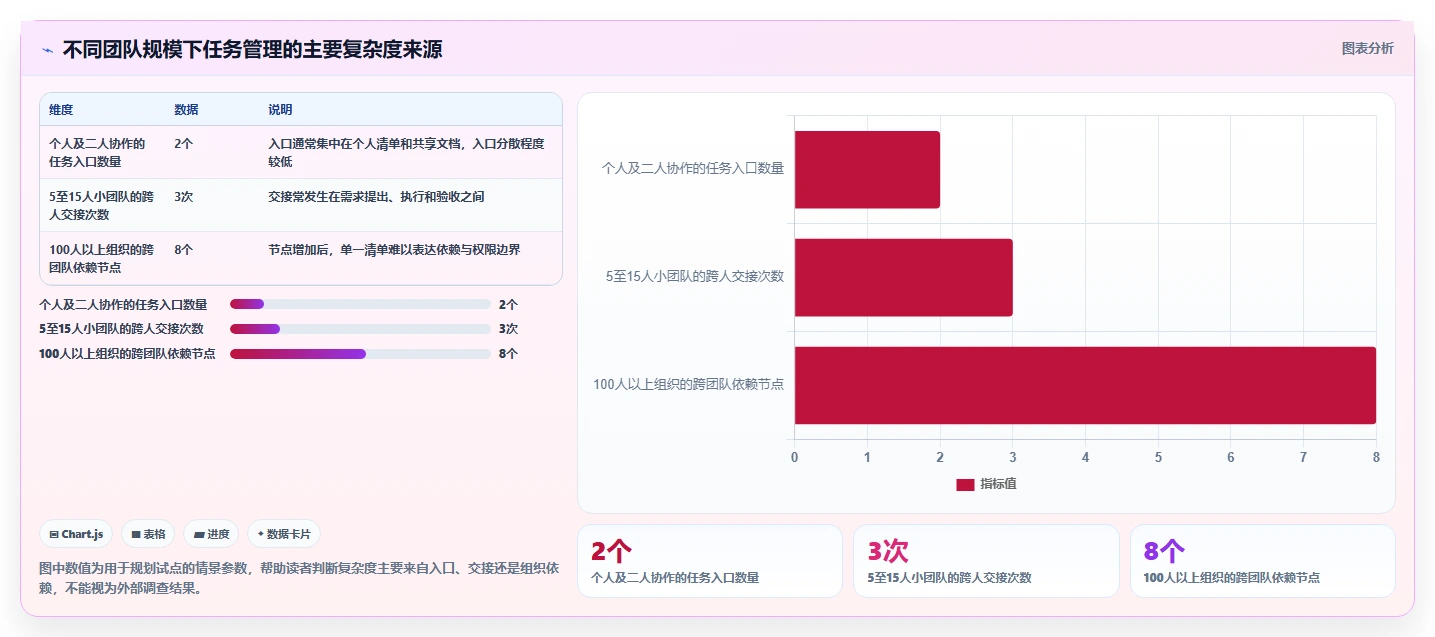Click progress value 8个 beside third progress bar

(x=508, y=354)
